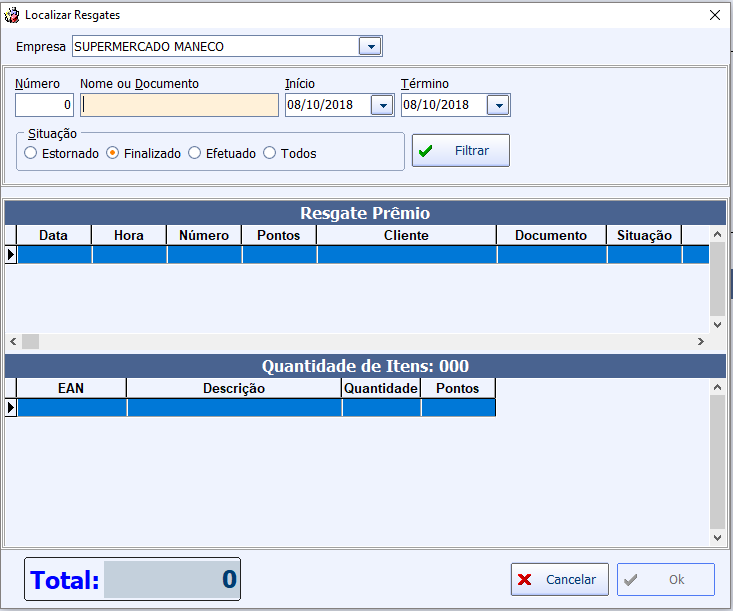The width and height of the screenshot is (733, 611).
Task: Expand the Término date picker
Action: (498, 105)
